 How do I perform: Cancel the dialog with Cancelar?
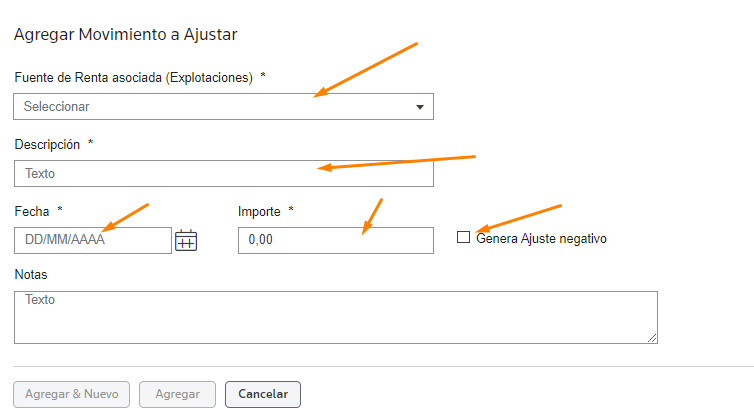tap(263, 394)
